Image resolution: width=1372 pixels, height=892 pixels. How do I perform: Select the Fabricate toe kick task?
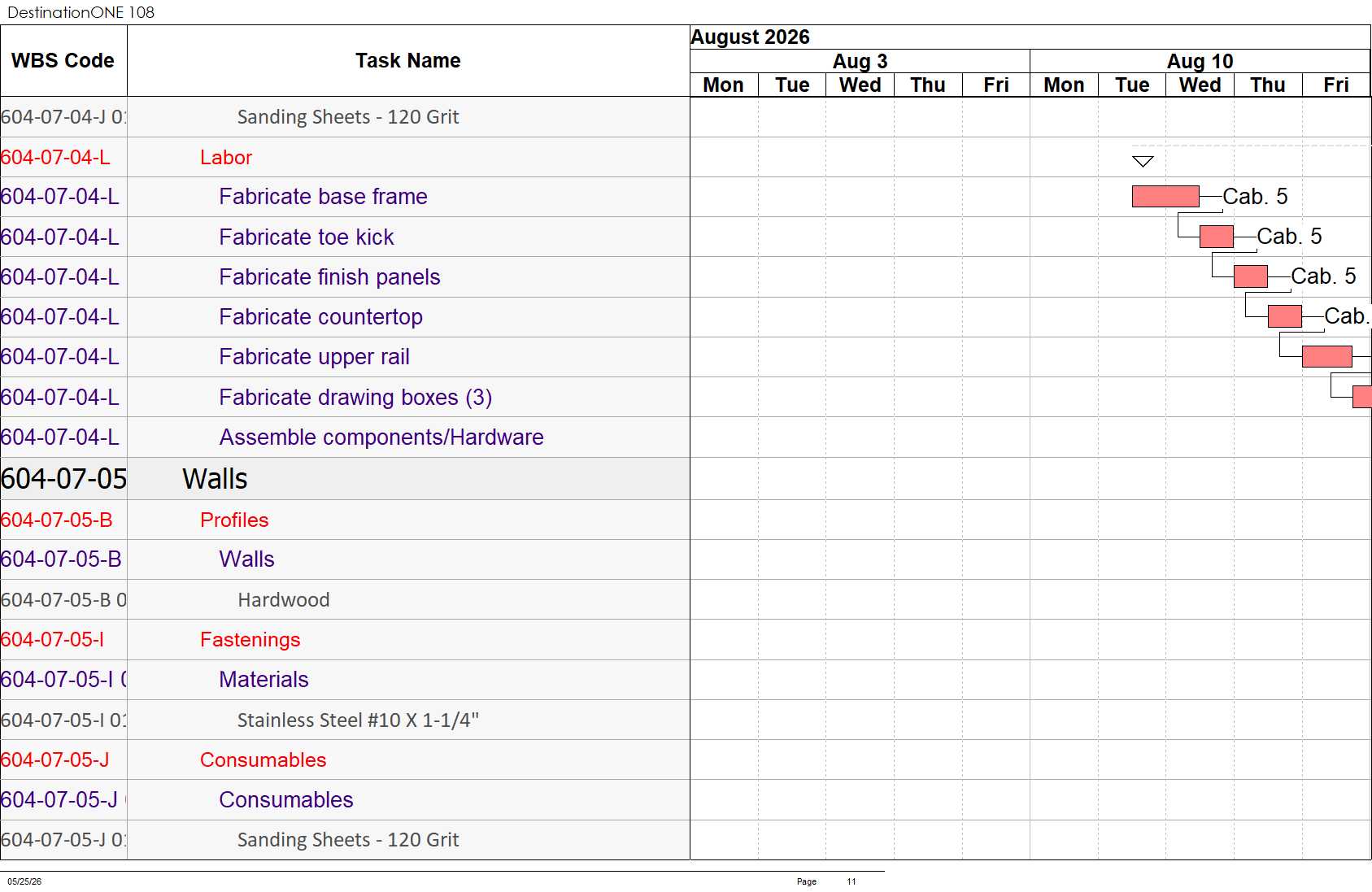345,237
